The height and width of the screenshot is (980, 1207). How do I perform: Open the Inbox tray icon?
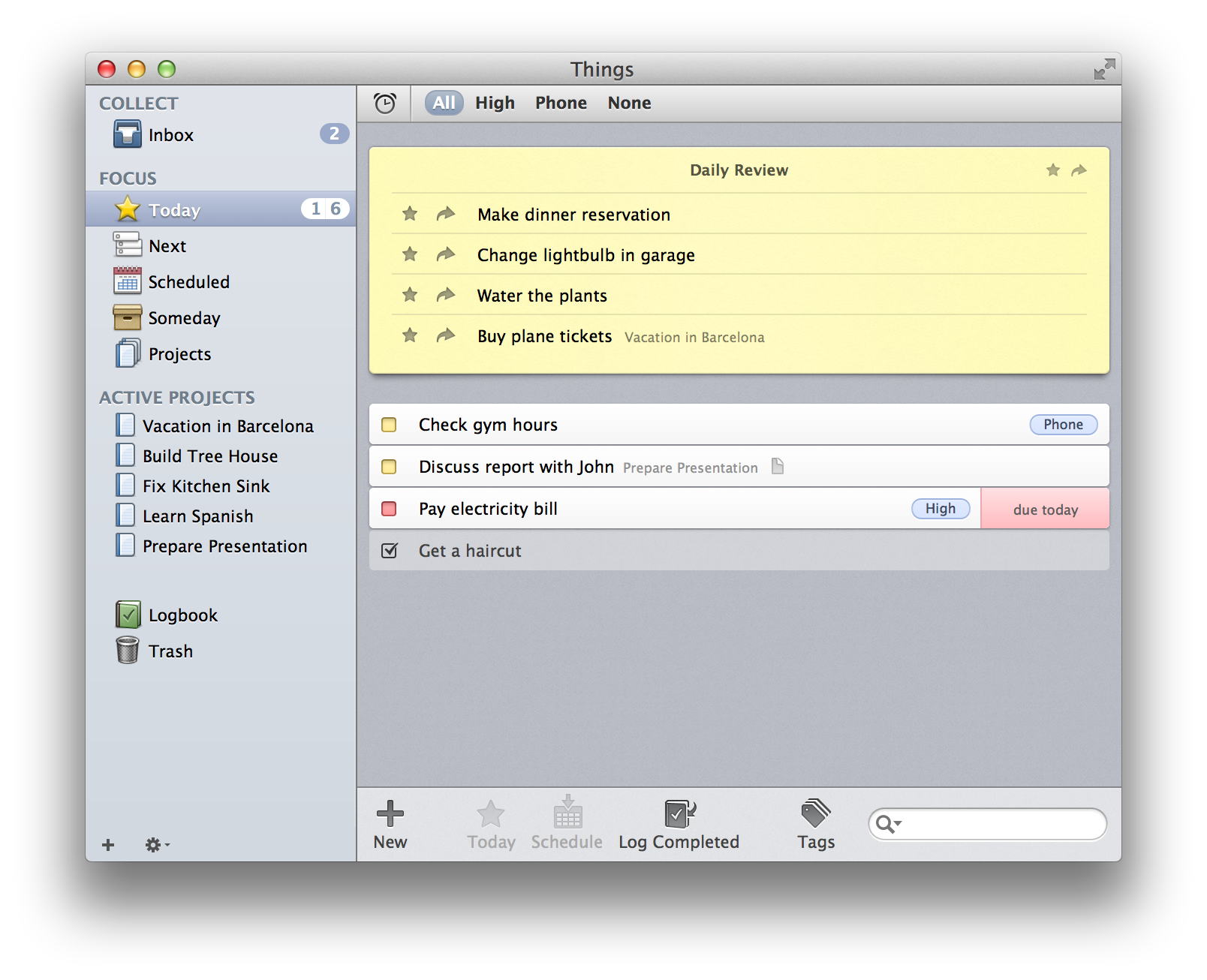[x=127, y=134]
